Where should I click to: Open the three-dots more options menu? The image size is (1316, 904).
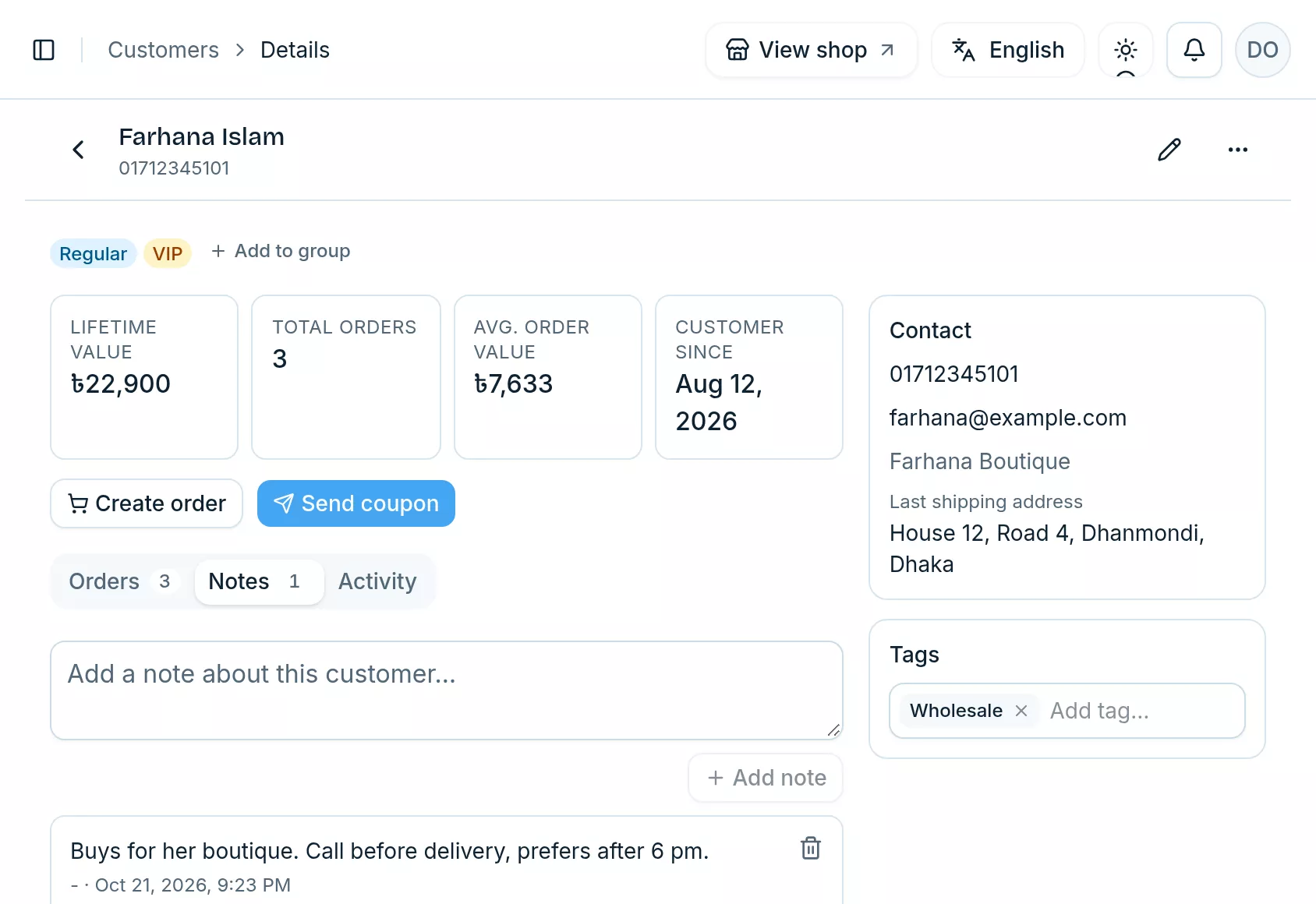point(1238,150)
